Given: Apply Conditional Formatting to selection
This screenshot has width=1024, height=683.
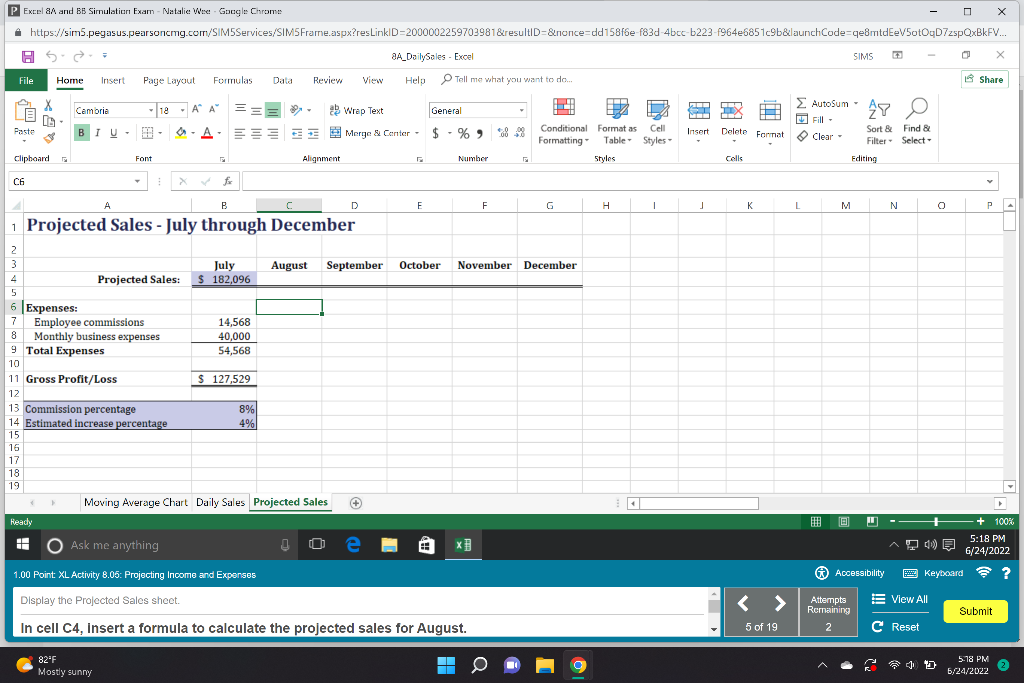Looking at the screenshot, I should click(563, 120).
